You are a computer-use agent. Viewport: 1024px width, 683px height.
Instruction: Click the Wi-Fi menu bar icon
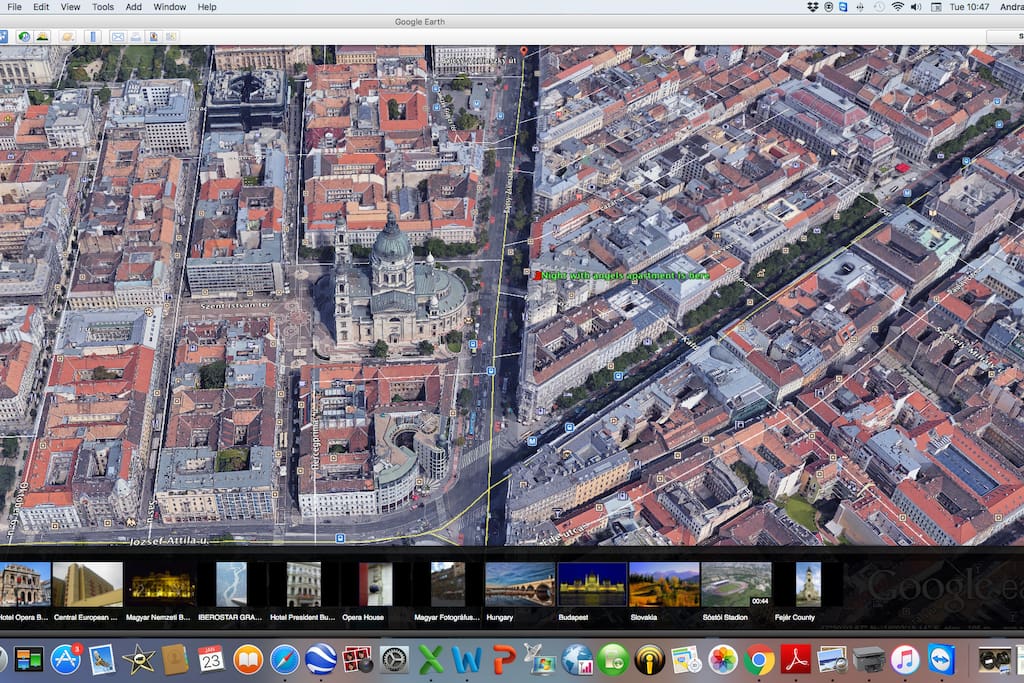pos(898,7)
